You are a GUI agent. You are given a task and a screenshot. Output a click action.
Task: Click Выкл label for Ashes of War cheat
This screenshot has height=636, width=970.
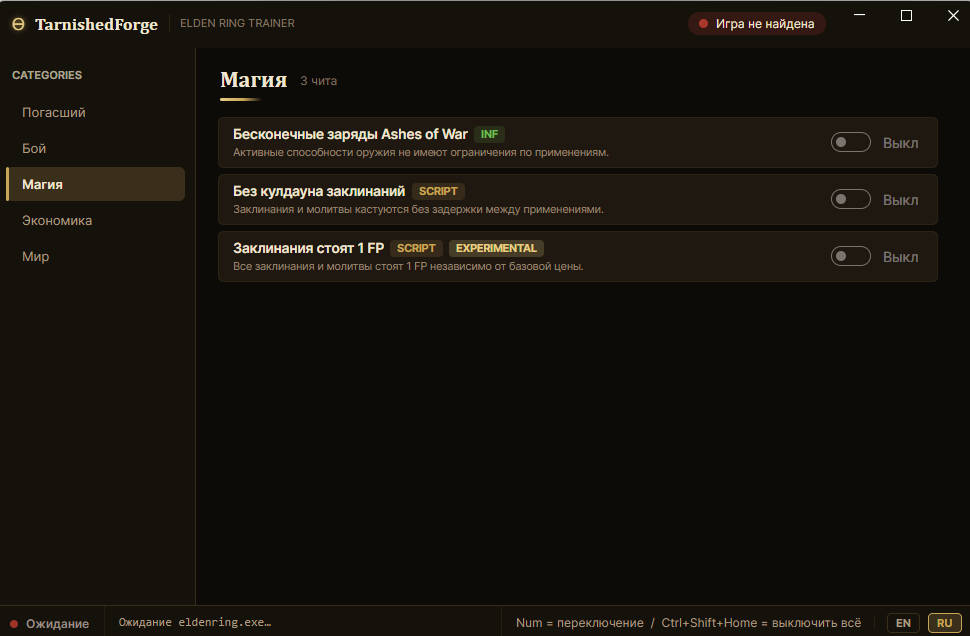[900, 143]
